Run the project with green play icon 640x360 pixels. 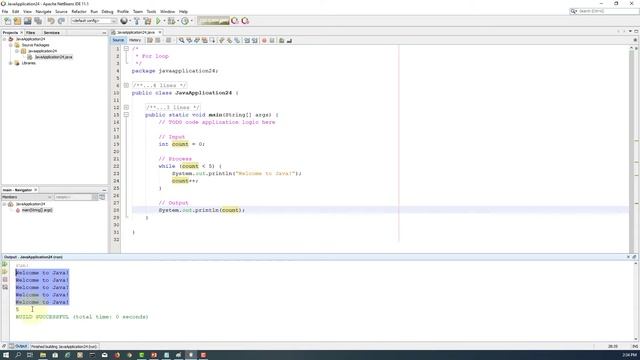(x=158, y=21)
